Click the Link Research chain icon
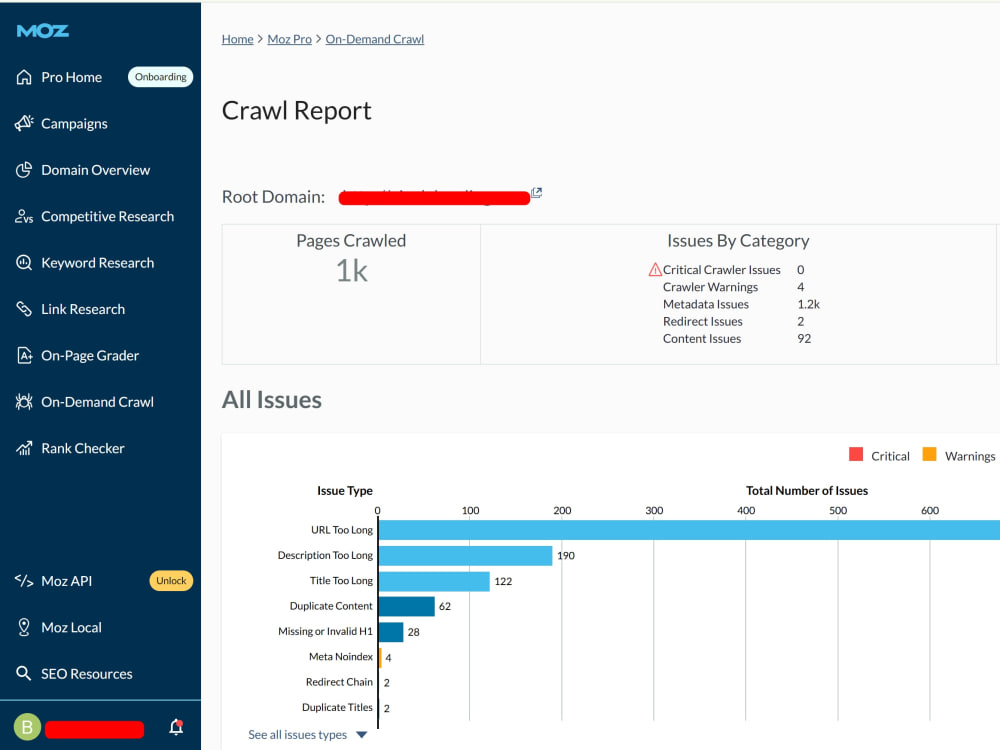This screenshot has height=750, width=1000. click(24, 309)
